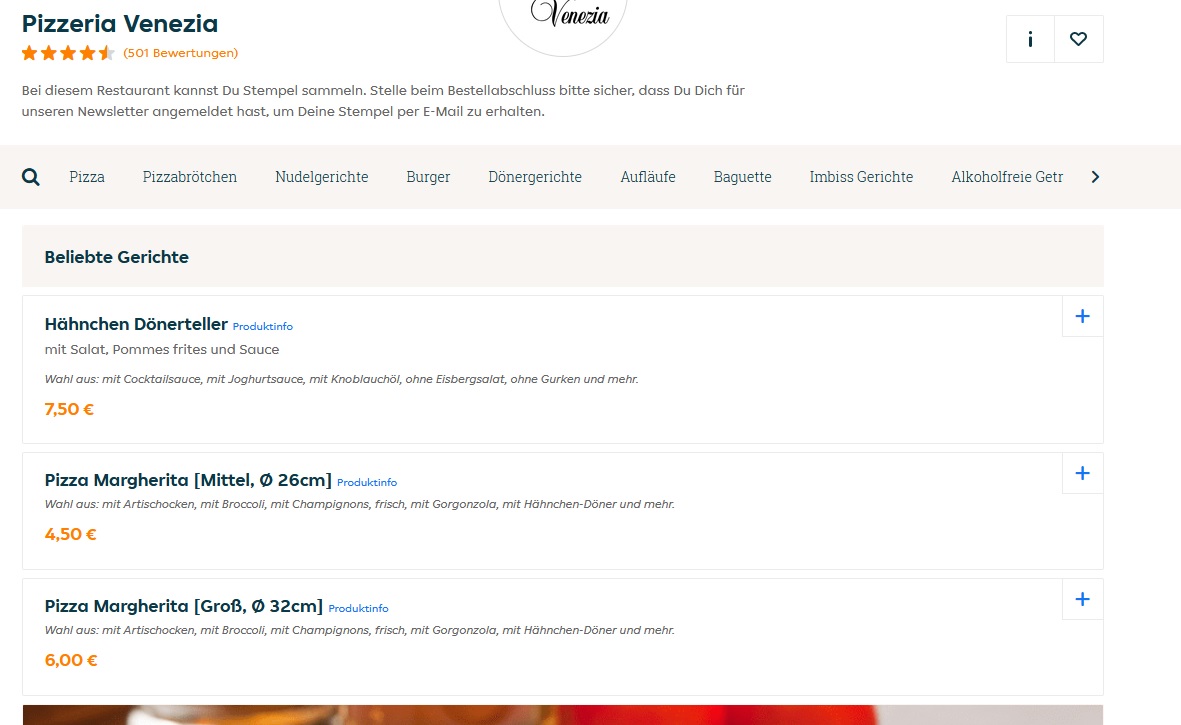The width and height of the screenshot is (1181, 725).
Task: Go to the Burger category
Action: pyautogui.click(x=428, y=177)
